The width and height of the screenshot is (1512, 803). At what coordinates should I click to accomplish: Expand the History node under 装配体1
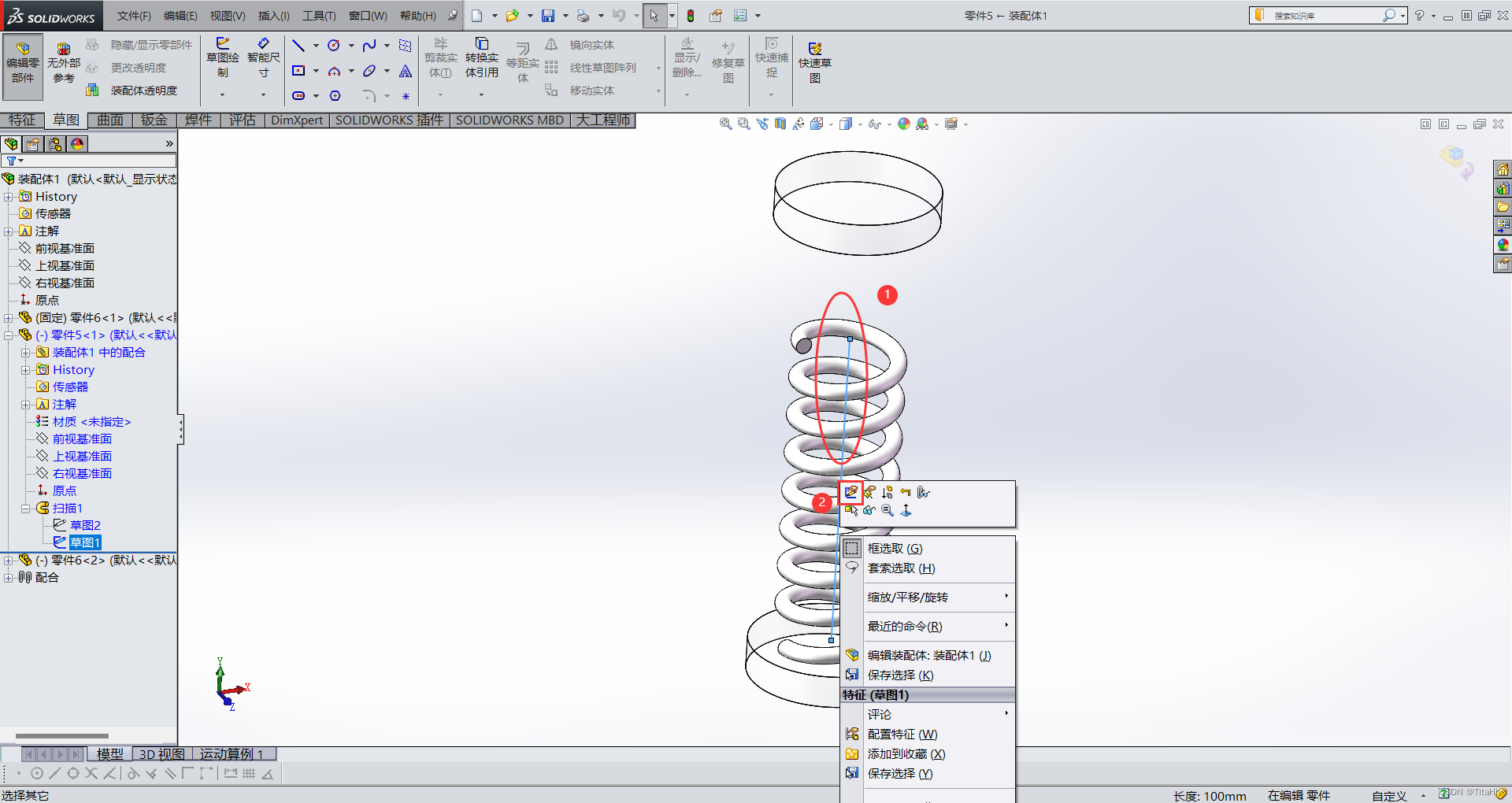click(x=8, y=197)
